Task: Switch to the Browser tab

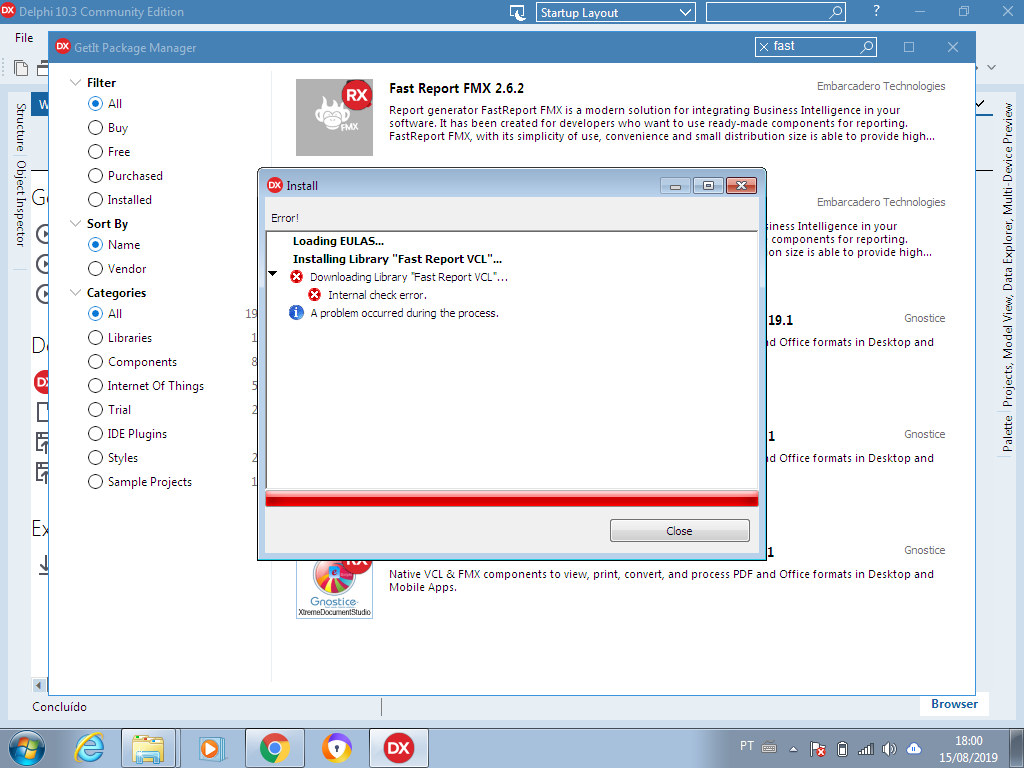Action: pos(954,704)
